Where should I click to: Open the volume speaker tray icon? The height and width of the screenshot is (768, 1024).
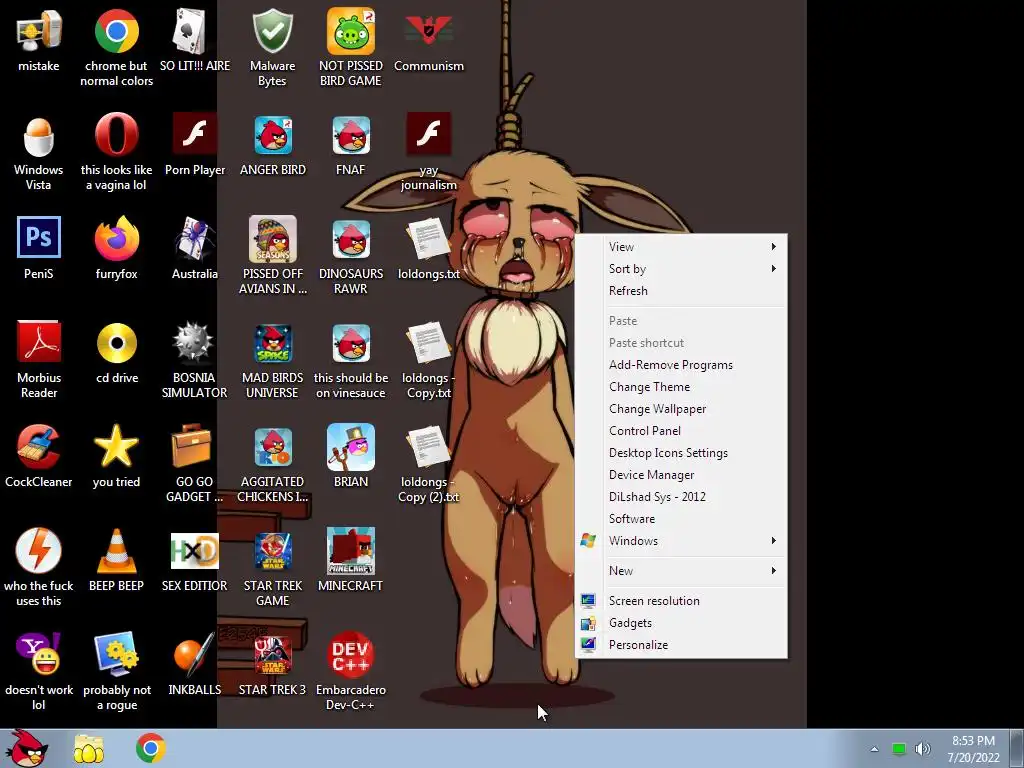[923, 749]
